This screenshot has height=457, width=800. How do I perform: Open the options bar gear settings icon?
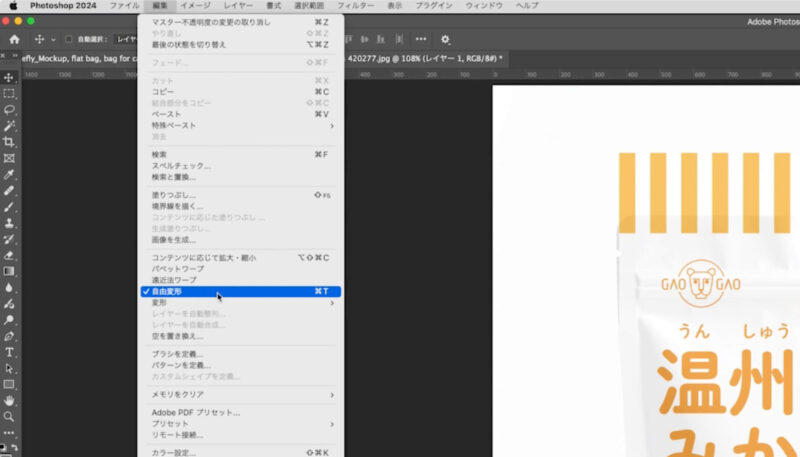click(x=445, y=39)
